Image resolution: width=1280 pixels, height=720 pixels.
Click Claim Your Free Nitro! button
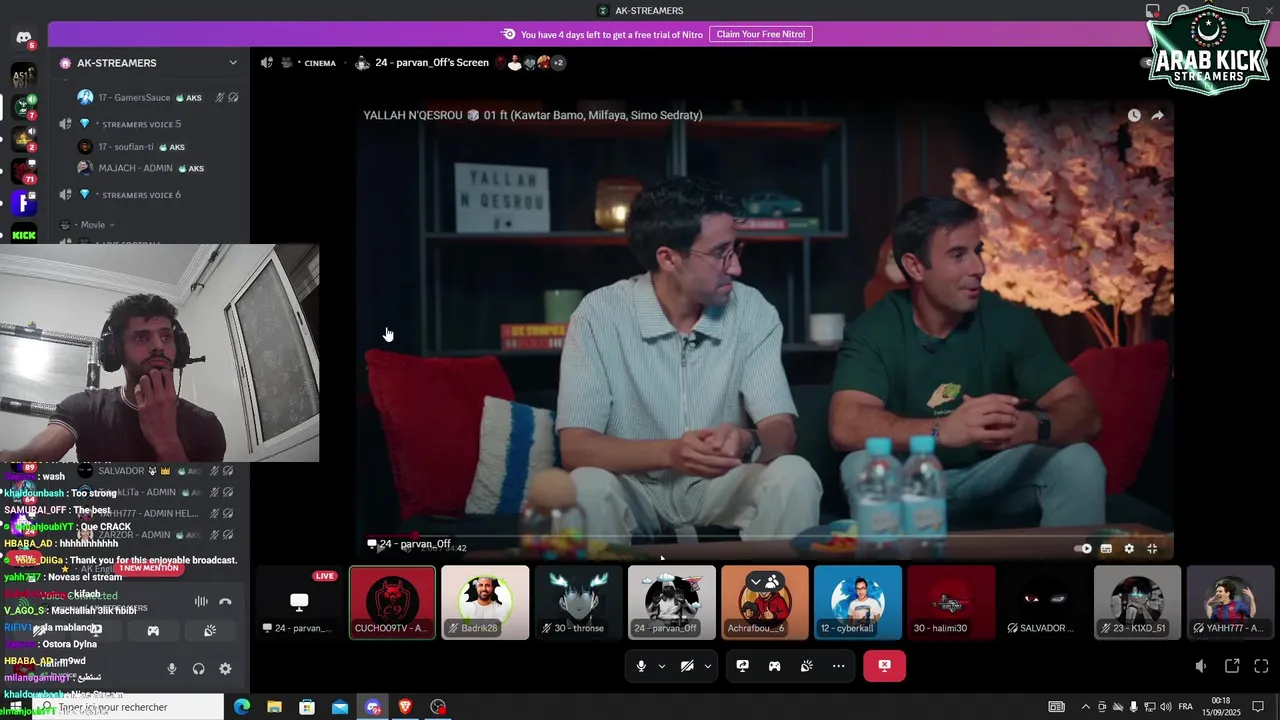click(x=761, y=34)
